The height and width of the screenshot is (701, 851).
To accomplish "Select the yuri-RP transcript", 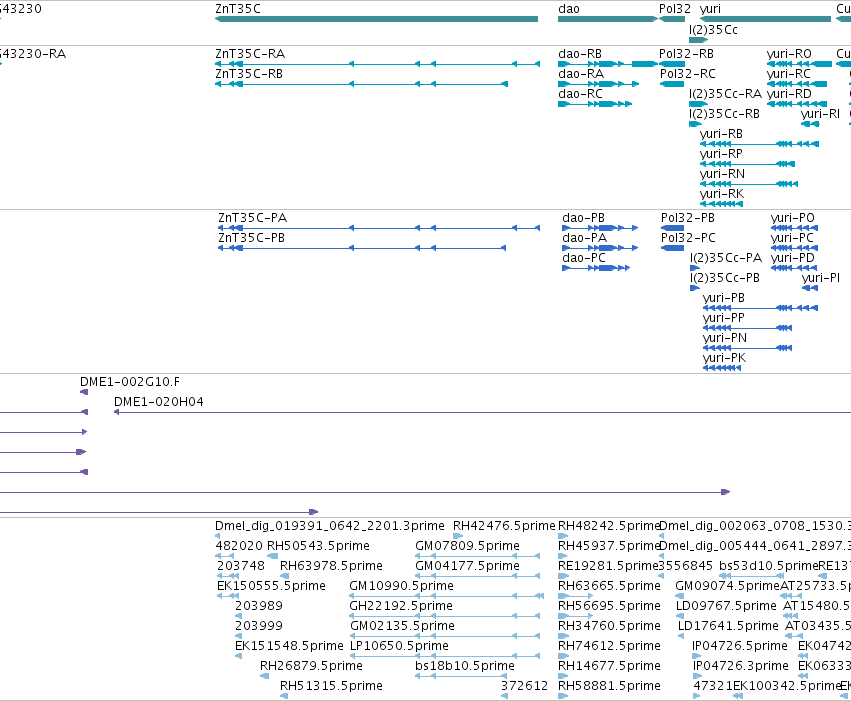I will point(747,164).
